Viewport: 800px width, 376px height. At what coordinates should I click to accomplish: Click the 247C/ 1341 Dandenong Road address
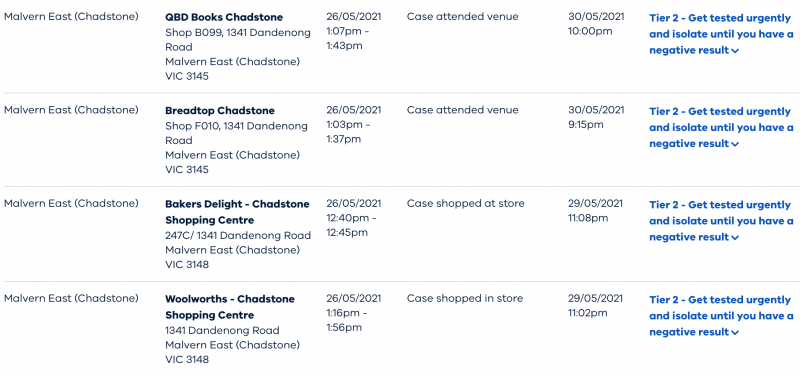click(x=238, y=236)
